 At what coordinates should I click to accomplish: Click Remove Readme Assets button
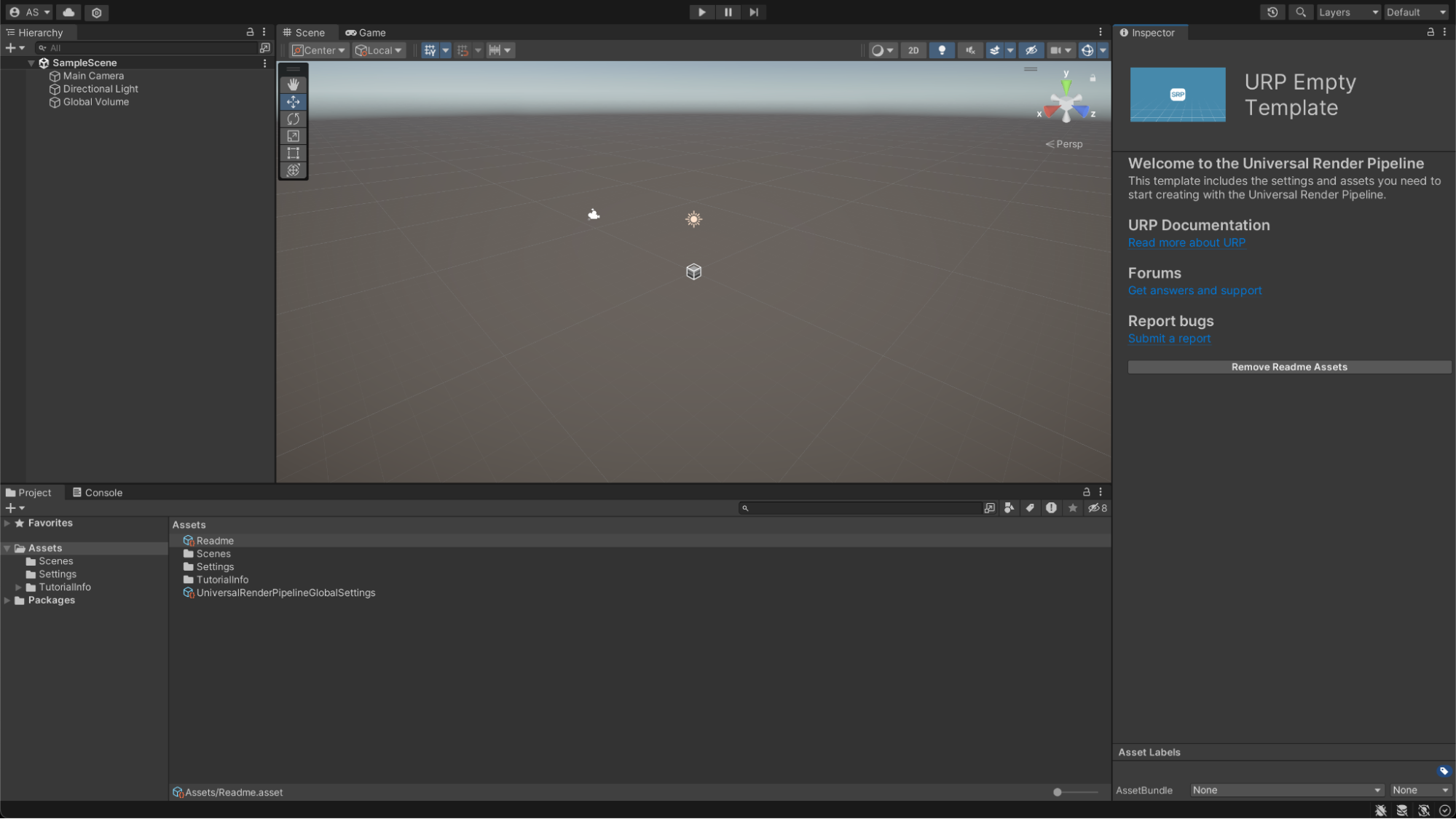click(x=1288, y=367)
